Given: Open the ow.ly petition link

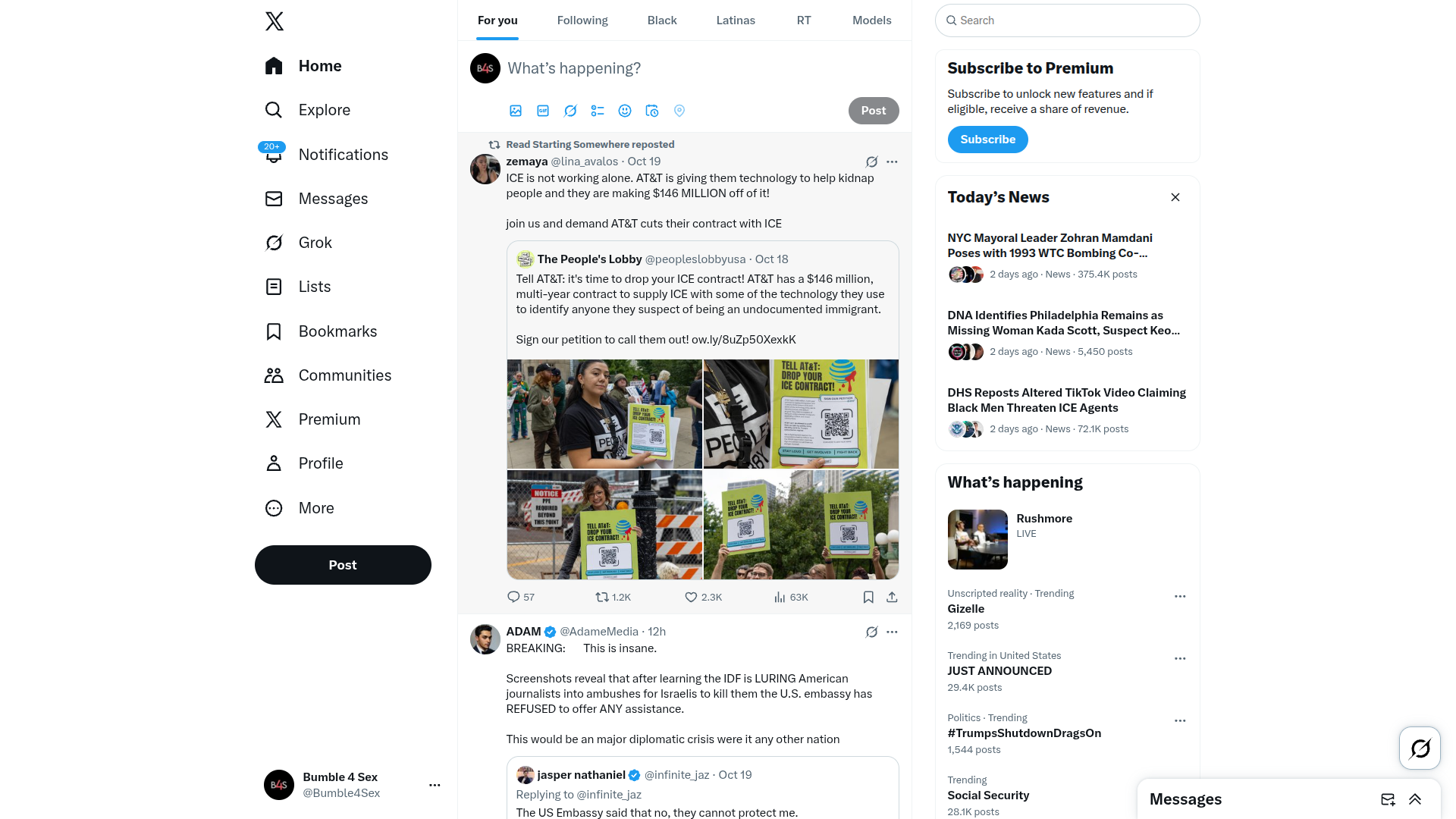Looking at the screenshot, I should click(743, 340).
